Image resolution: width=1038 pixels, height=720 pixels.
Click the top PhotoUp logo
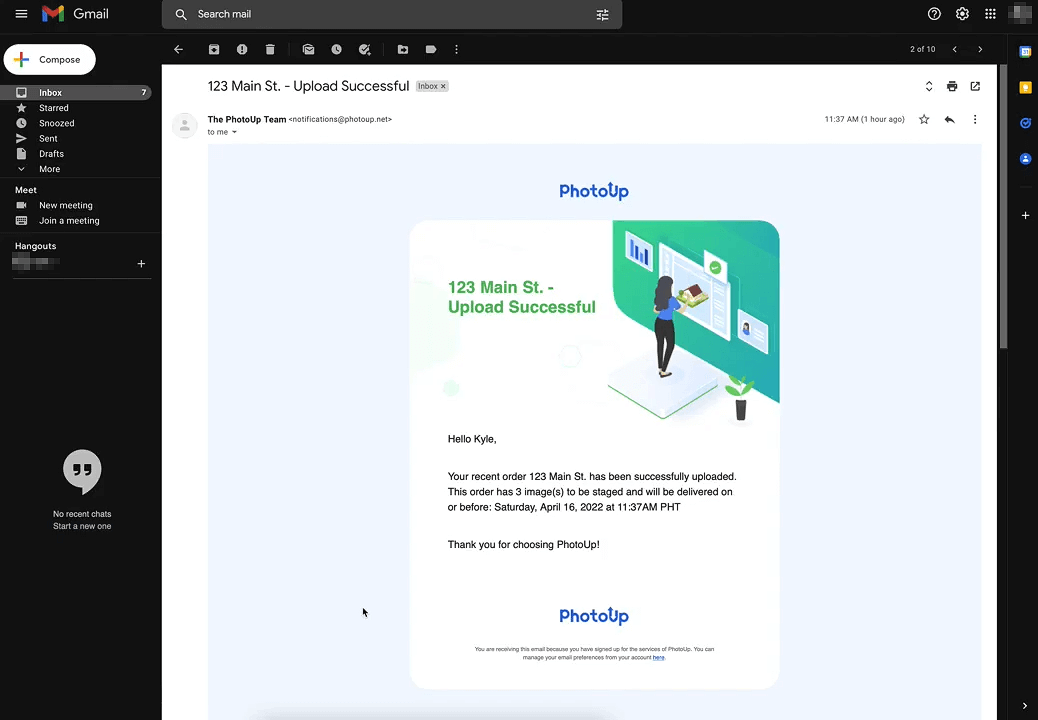pyautogui.click(x=594, y=191)
